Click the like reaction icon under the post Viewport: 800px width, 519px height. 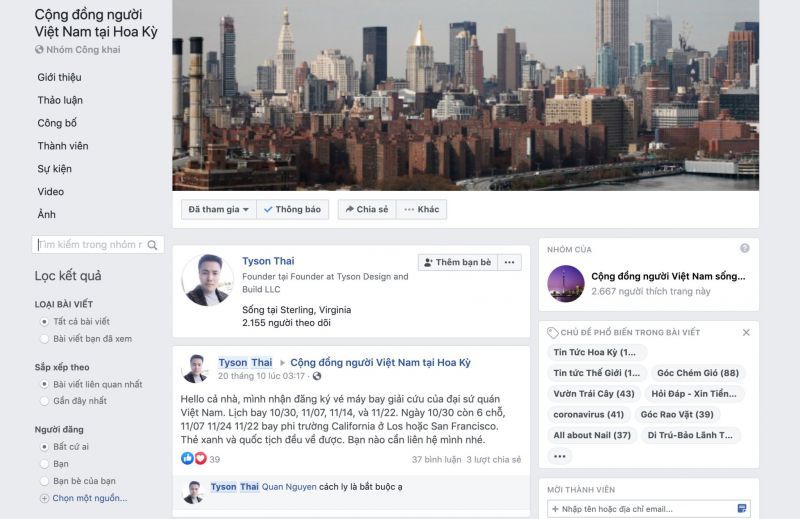click(187, 458)
